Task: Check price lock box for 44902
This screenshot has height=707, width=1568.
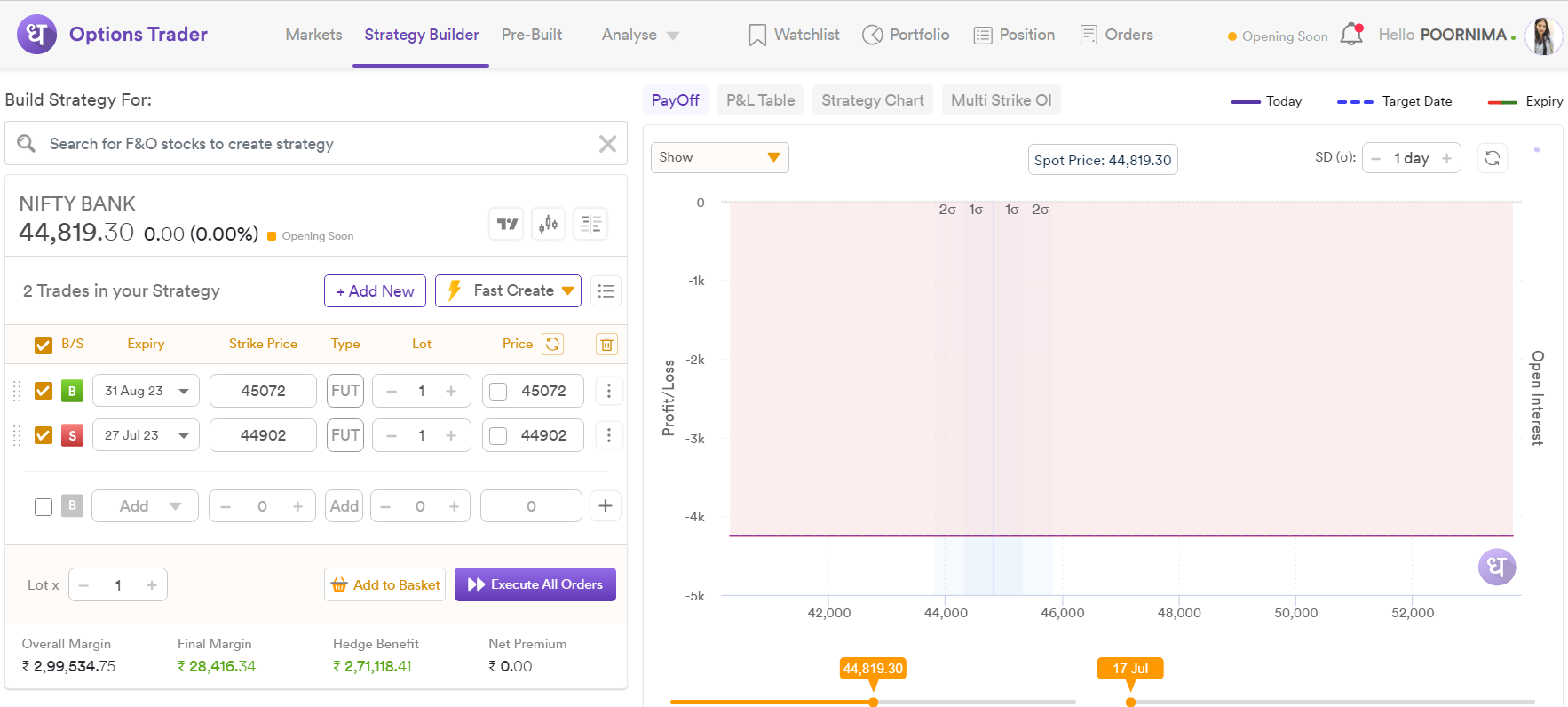Action: [498, 436]
